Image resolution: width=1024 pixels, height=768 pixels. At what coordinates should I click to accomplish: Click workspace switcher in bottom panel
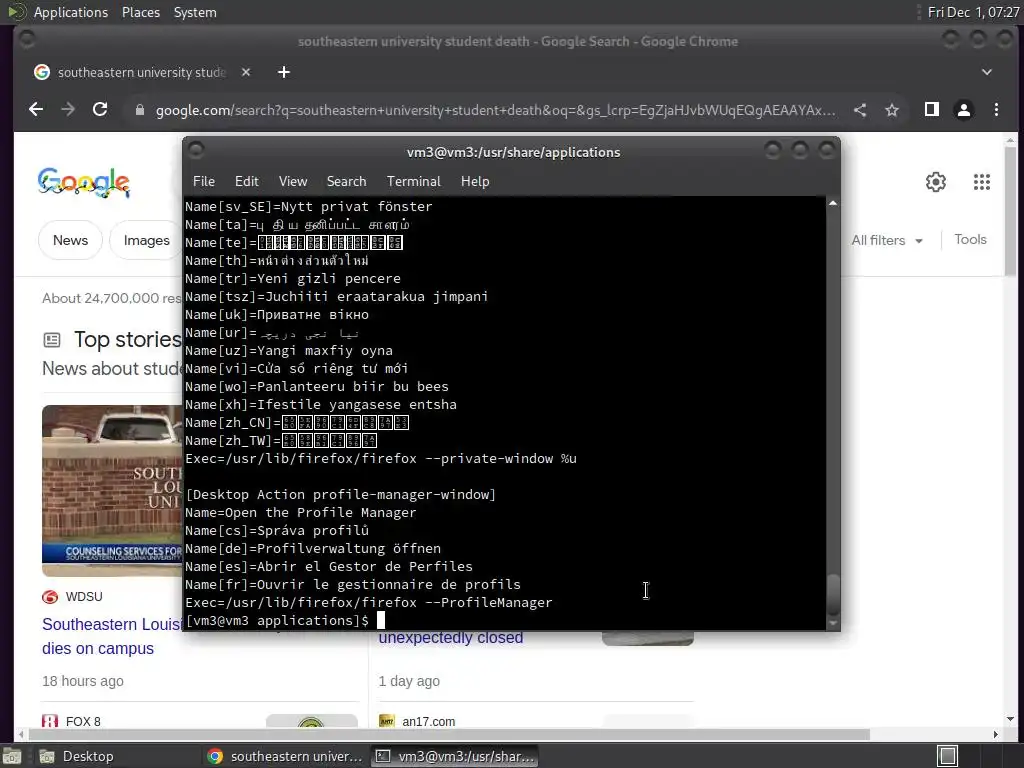(x=948, y=756)
